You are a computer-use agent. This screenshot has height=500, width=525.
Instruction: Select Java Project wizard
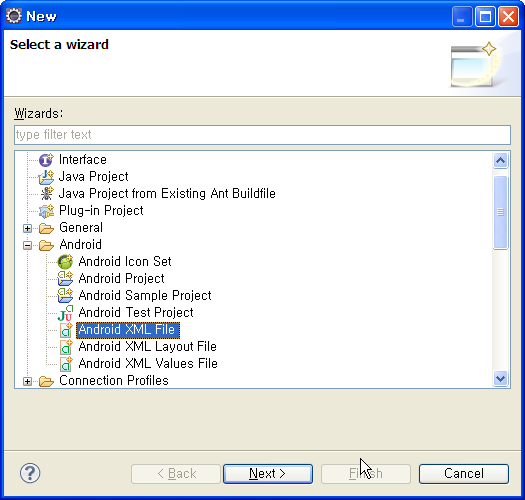click(93, 177)
